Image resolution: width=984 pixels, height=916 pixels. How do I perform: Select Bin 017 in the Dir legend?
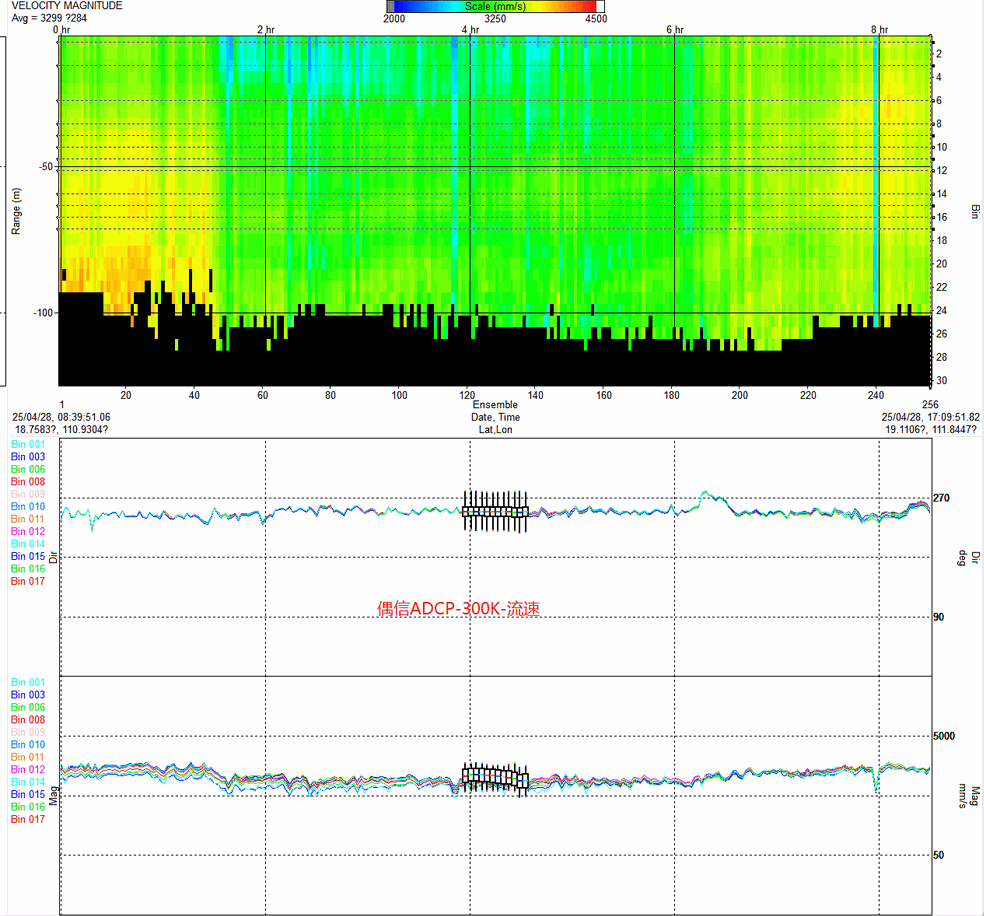28,581
